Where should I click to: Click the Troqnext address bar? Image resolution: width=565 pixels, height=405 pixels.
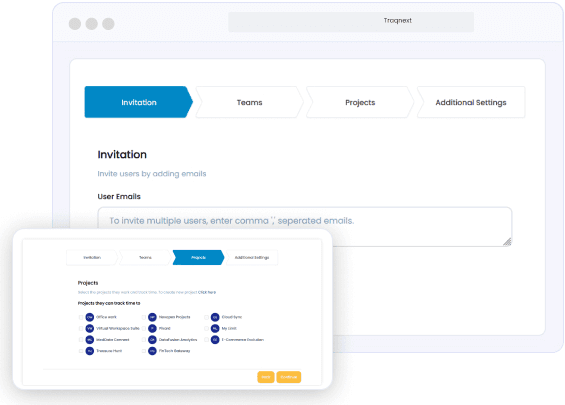(x=351, y=22)
